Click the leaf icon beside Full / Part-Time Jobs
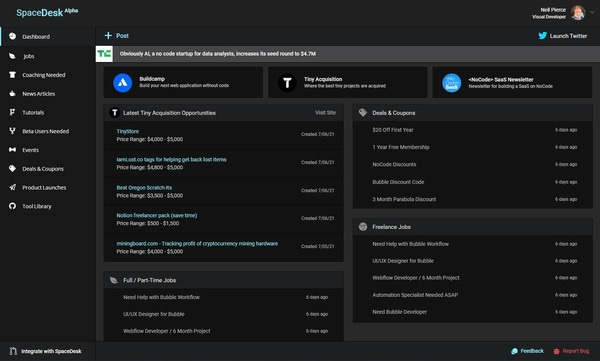The image size is (600, 361). [x=114, y=280]
